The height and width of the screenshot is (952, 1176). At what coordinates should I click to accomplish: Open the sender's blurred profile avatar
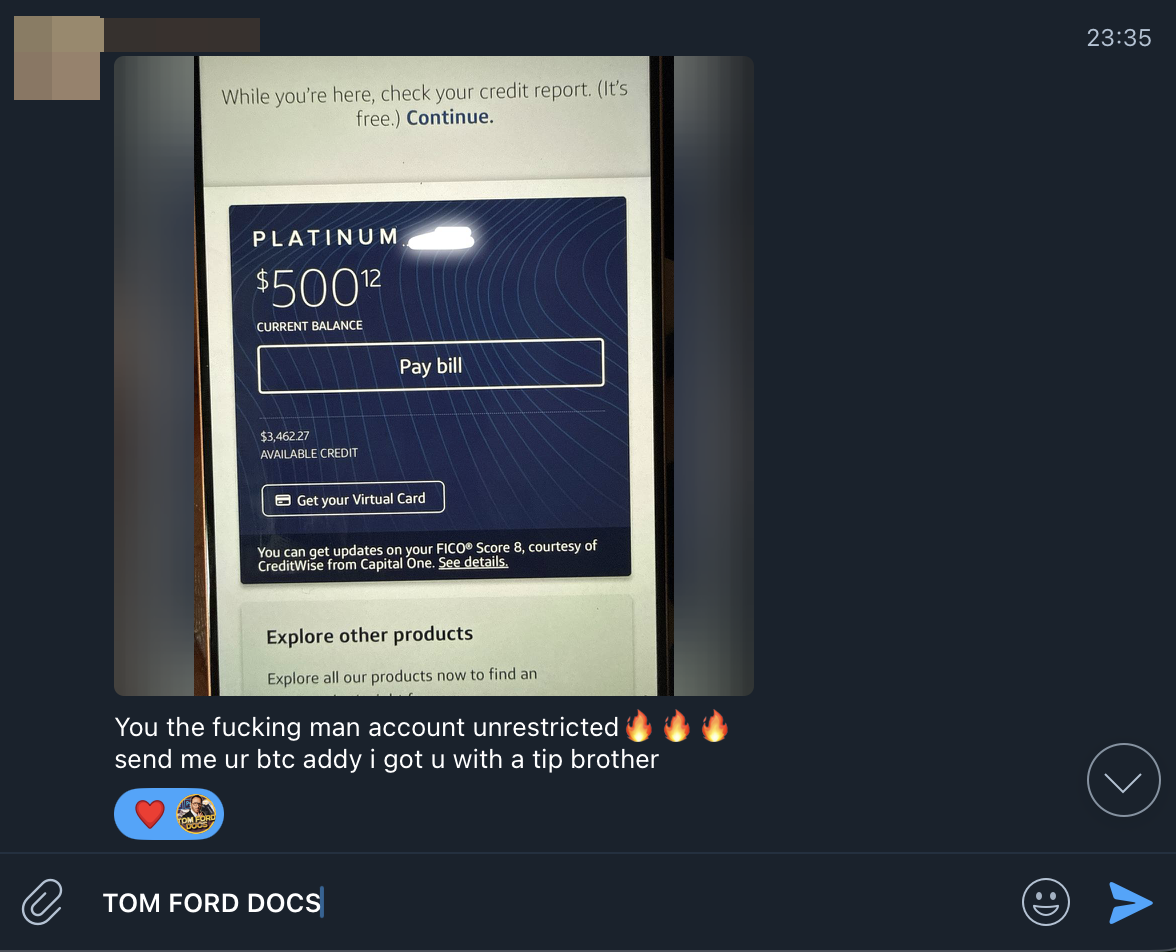57,58
